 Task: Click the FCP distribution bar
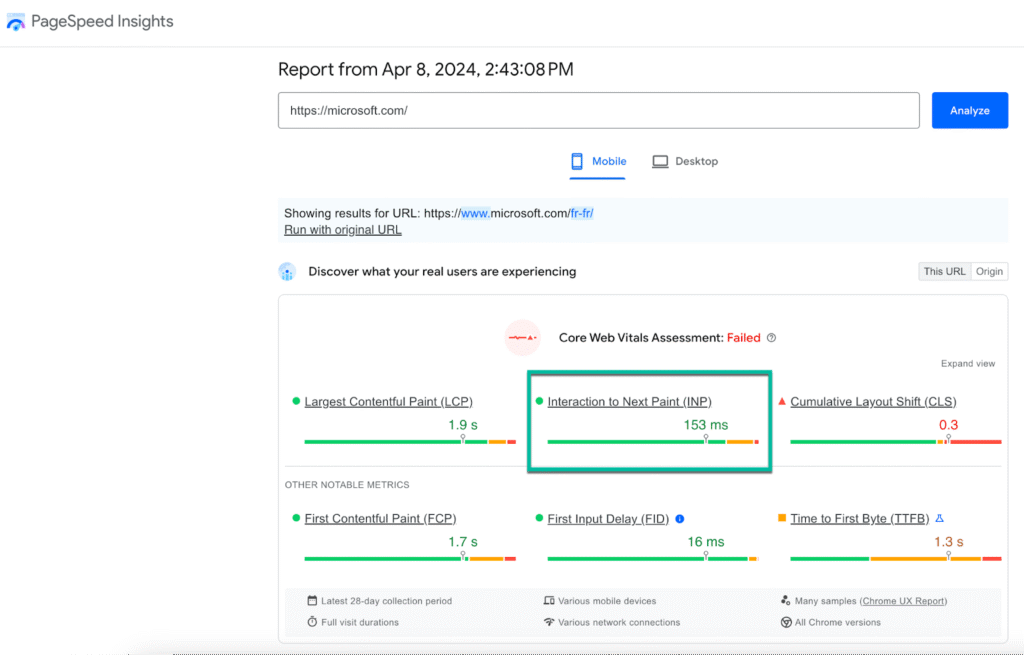point(410,559)
